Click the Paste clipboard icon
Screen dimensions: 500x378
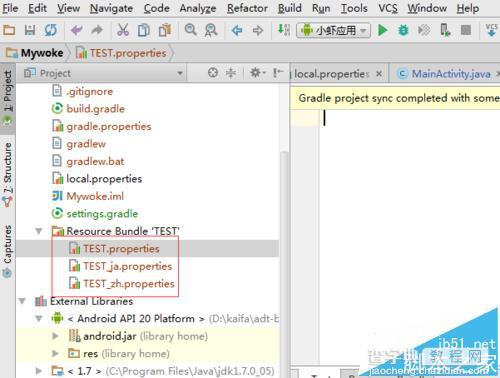[165, 30]
